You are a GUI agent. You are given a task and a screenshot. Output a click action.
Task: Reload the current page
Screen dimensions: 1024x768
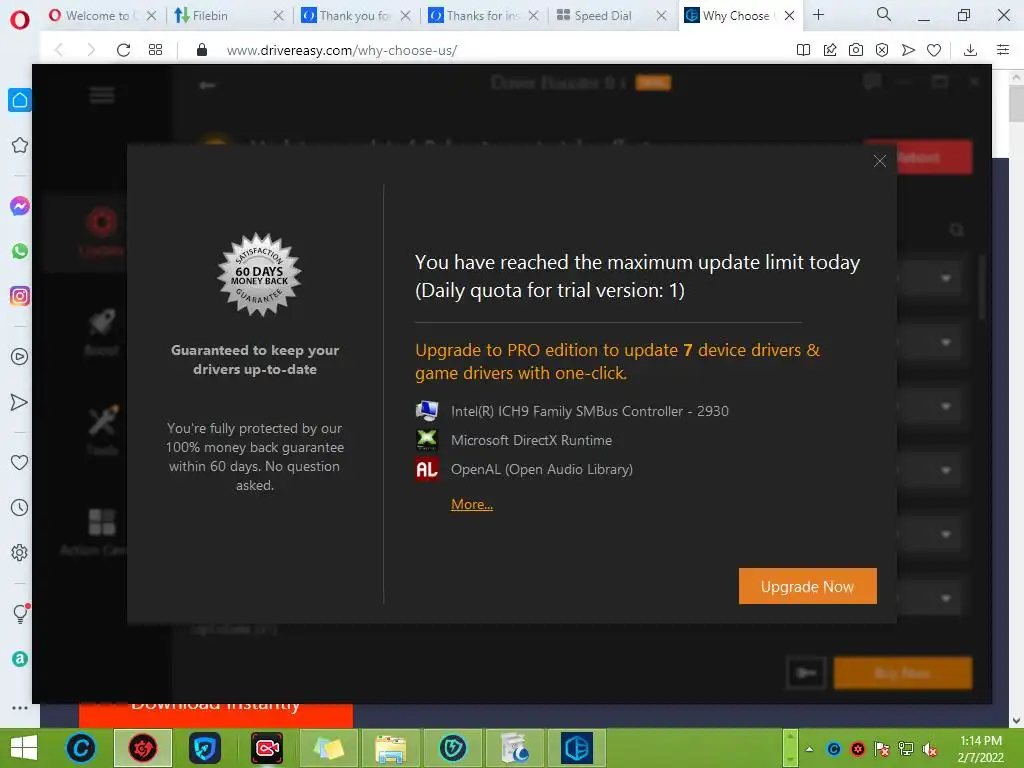(x=123, y=50)
